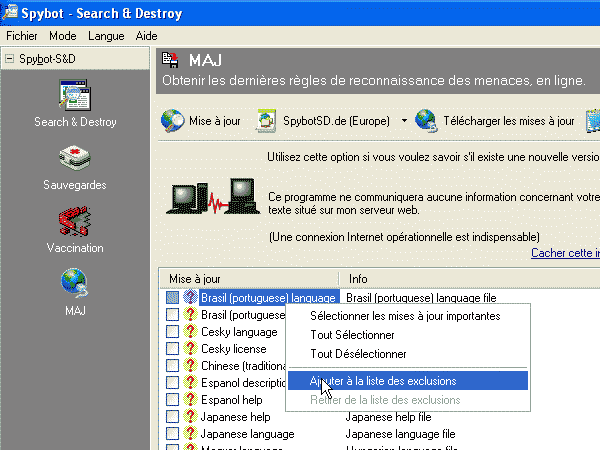Viewport: 600px width, 450px height.
Task: Check the Espanol help checkbox
Action: tap(173, 399)
